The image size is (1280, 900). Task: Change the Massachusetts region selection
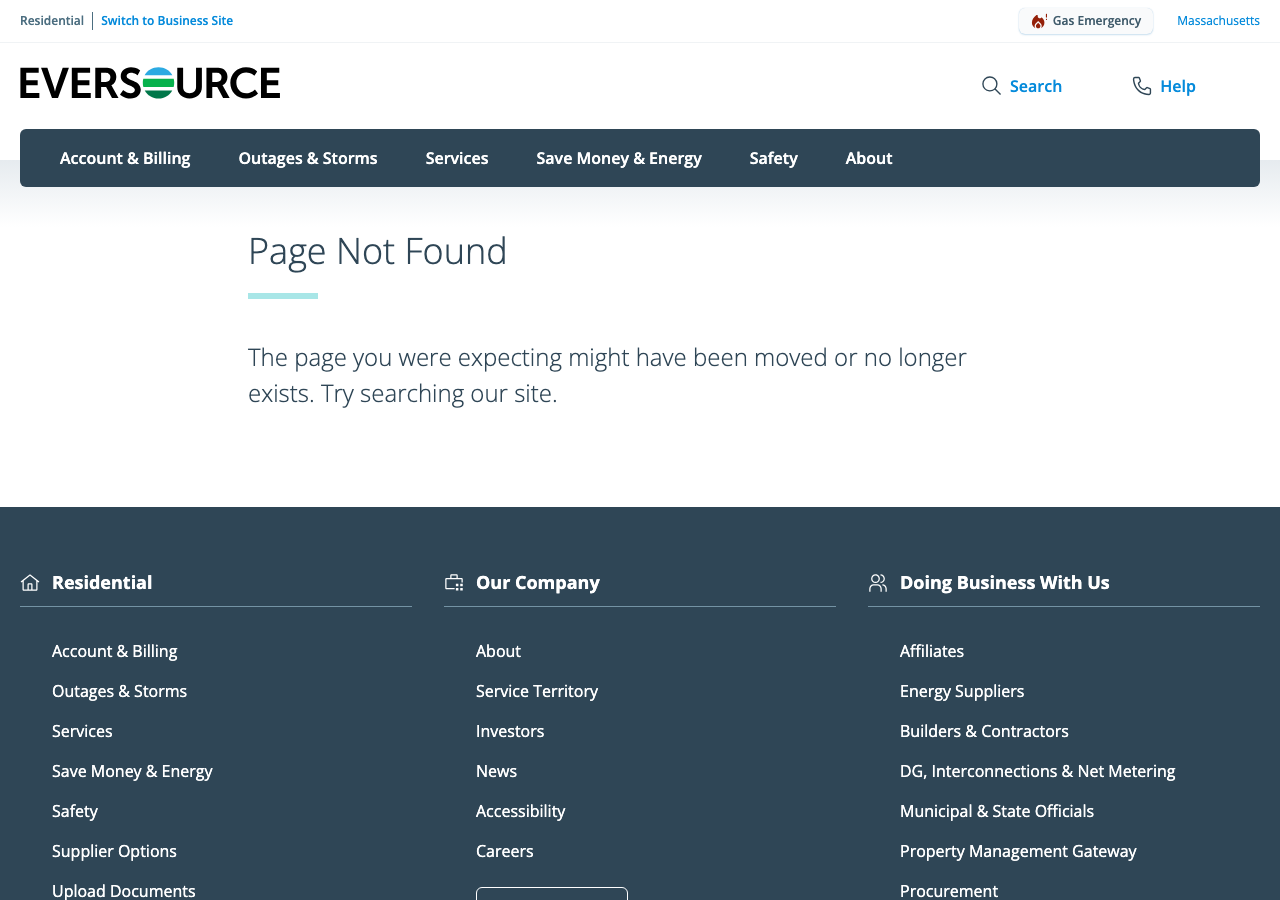[1218, 21]
